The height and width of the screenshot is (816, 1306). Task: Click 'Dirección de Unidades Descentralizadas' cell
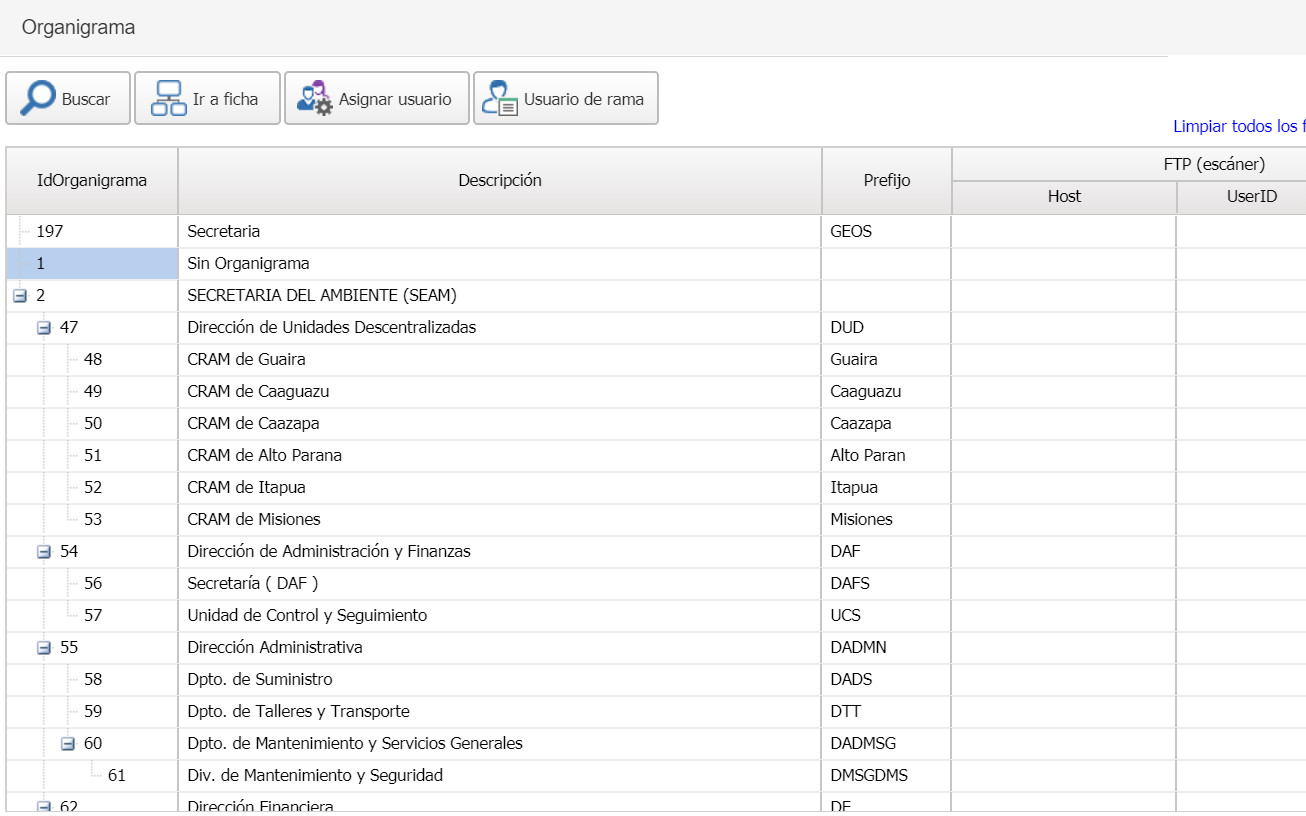tap(500, 328)
